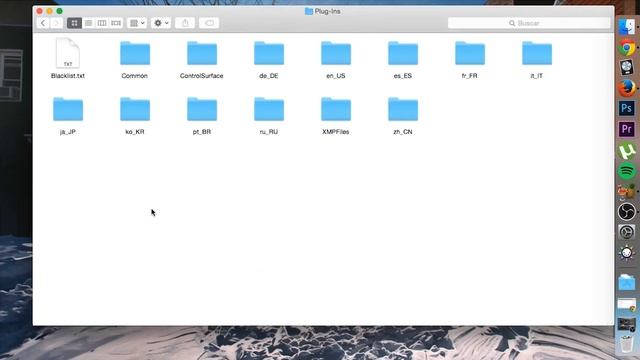
Task: Open the blue folder stack in Dock
Action: click(x=627, y=283)
